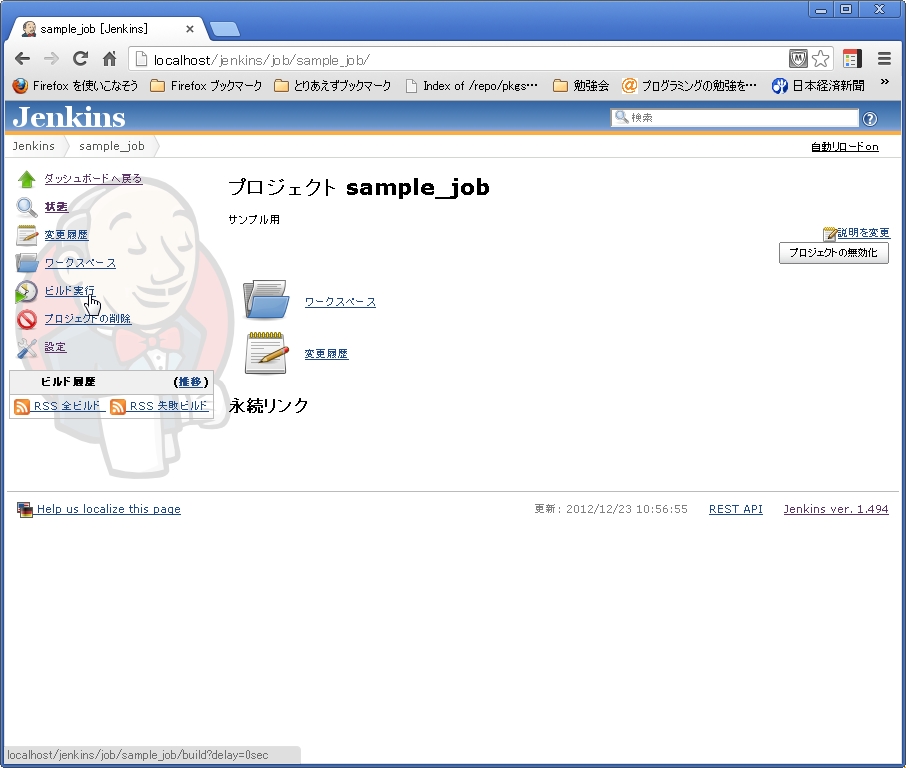Click the large workspace folder icon
Viewport: 906px width, 768px height.
pos(266,299)
